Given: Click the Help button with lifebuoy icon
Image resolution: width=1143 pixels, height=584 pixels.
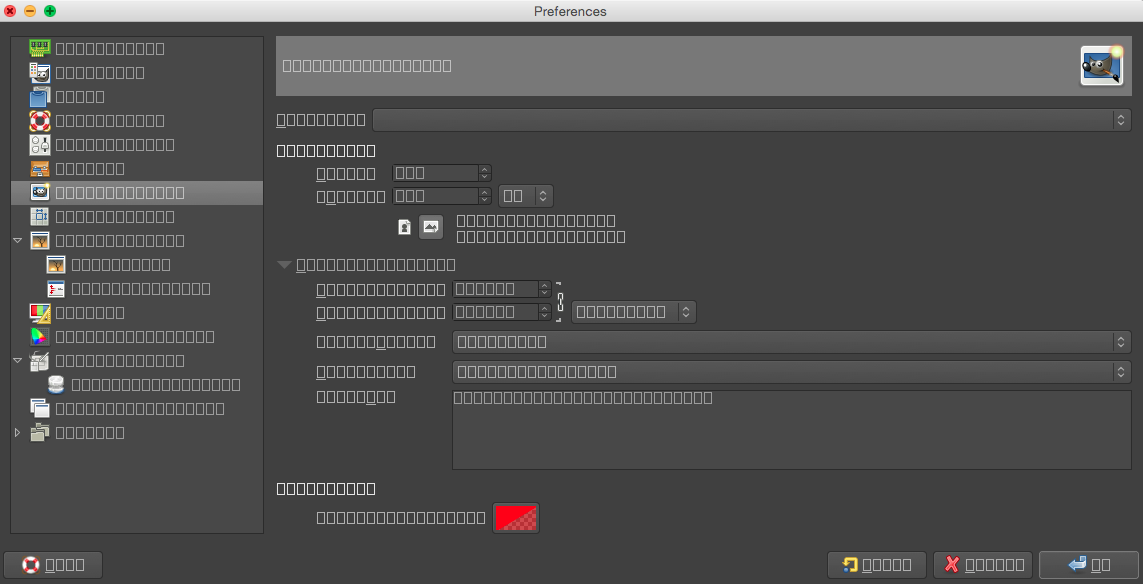Looking at the screenshot, I should [53, 565].
